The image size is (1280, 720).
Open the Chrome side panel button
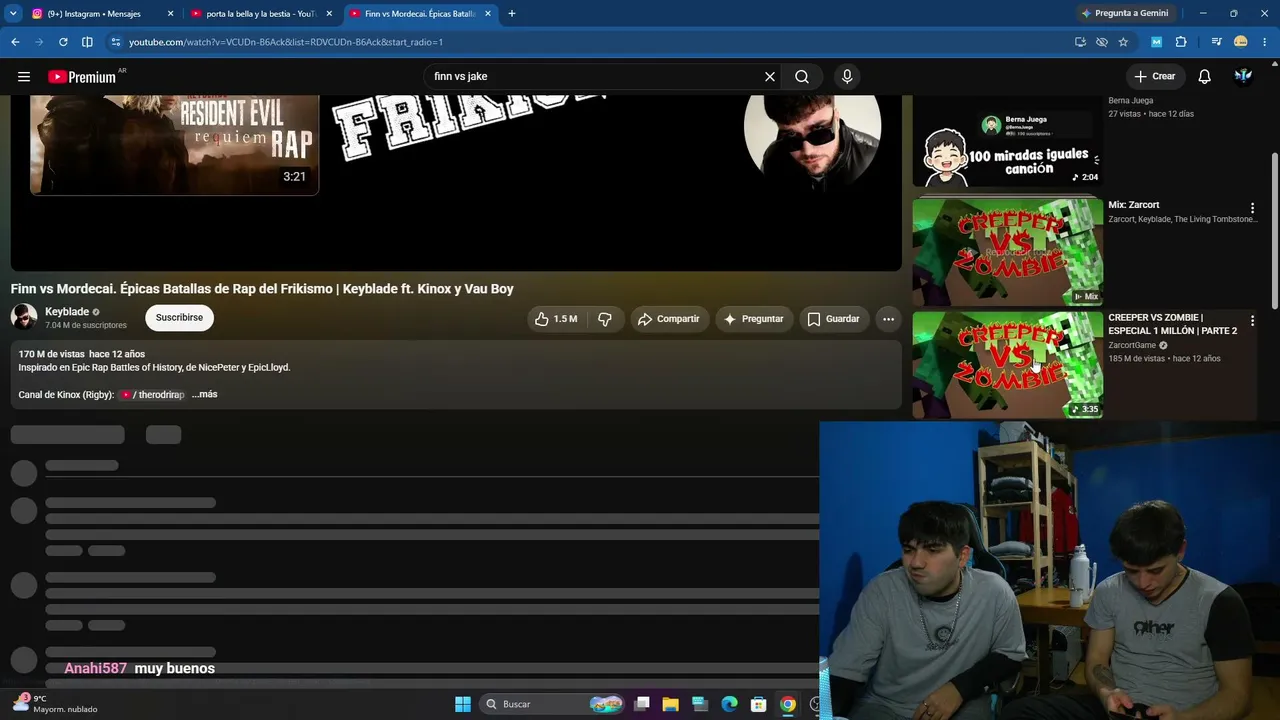pyautogui.click(x=87, y=42)
